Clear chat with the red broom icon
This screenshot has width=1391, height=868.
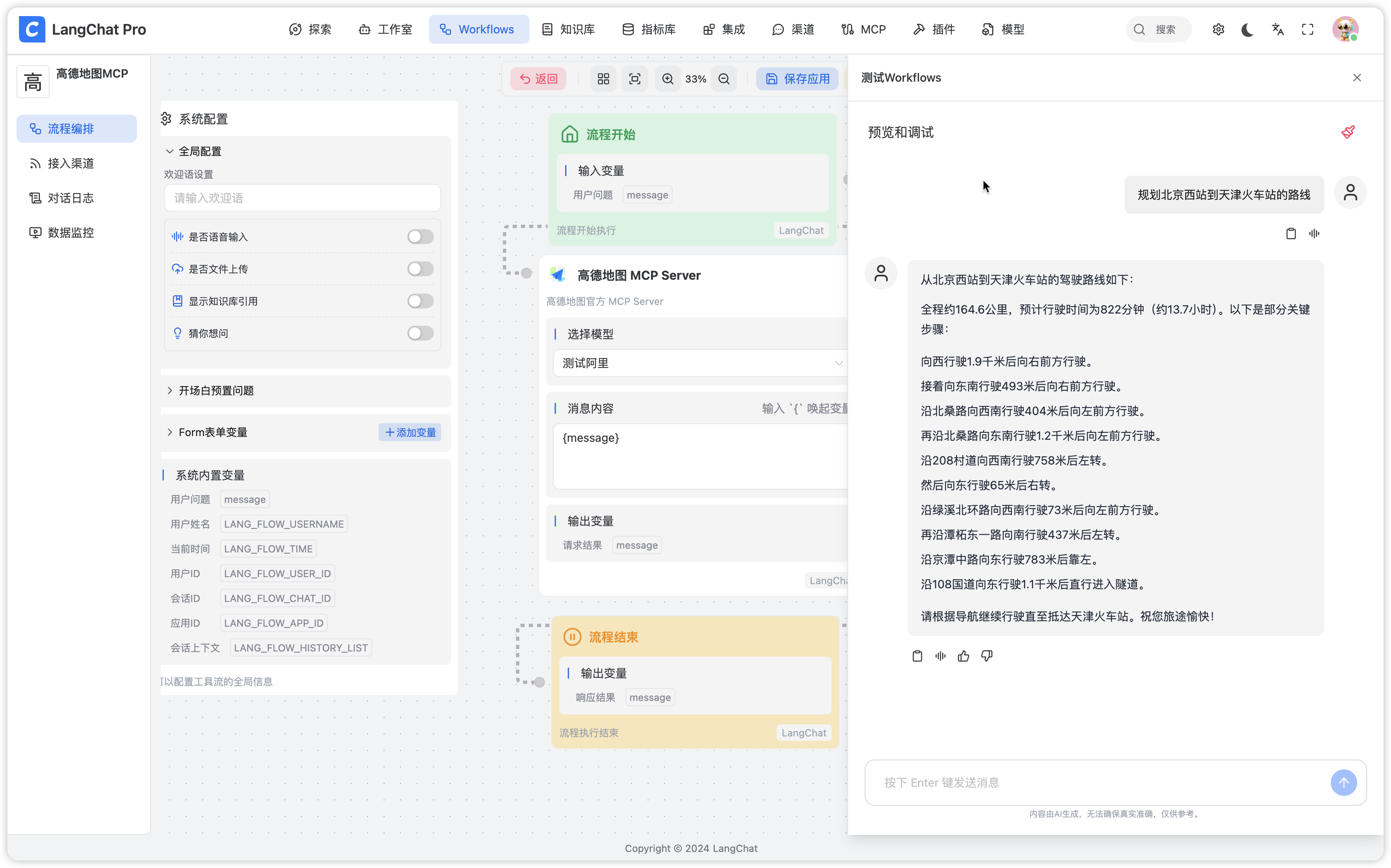tap(1348, 132)
